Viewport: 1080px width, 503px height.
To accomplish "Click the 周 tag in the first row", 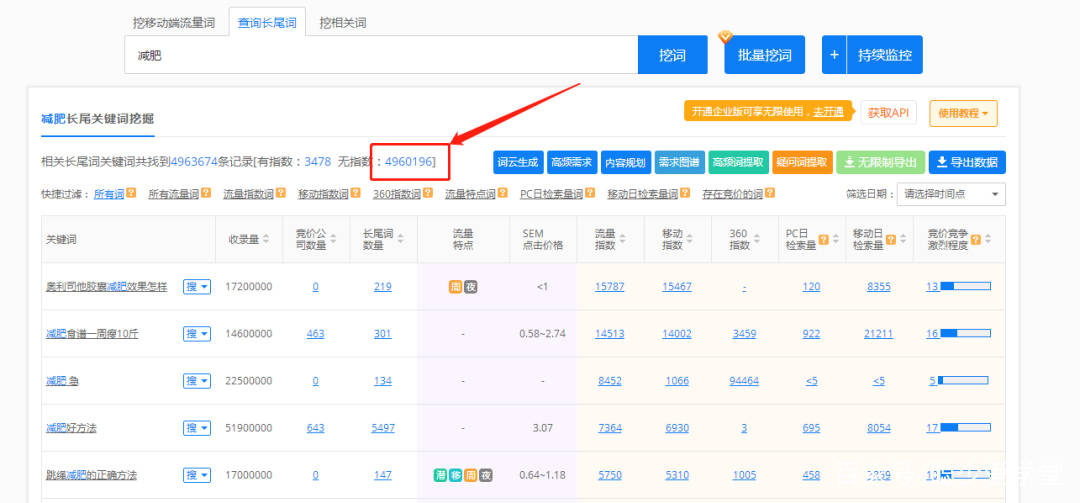I will [455, 287].
